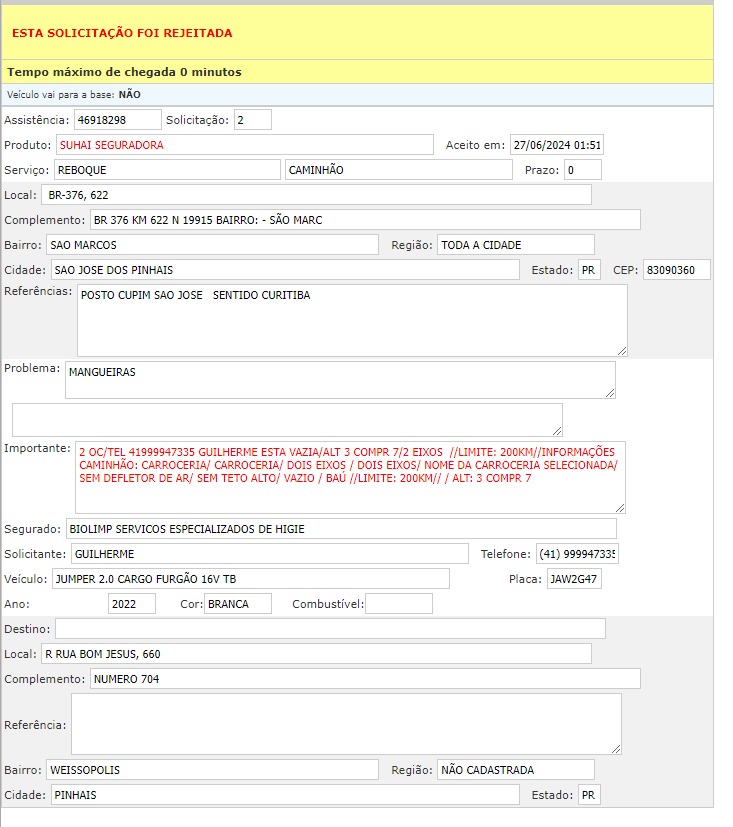Click the Assistência number field
The width and height of the screenshot is (733, 827).
pos(117,120)
